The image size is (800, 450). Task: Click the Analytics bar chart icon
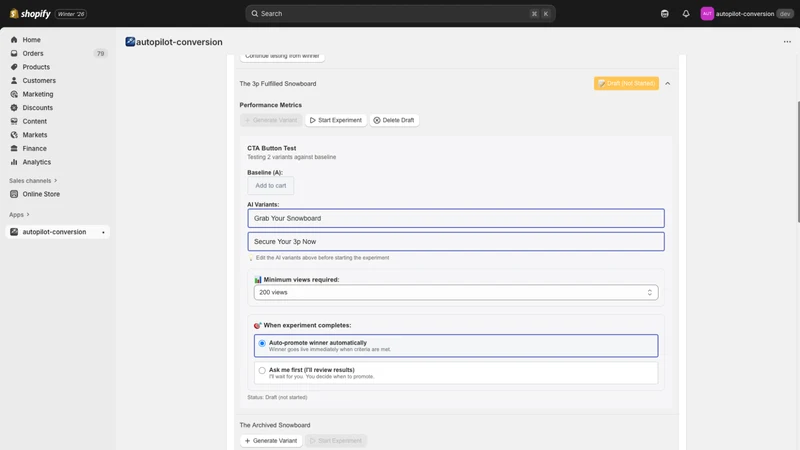coord(14,162)
